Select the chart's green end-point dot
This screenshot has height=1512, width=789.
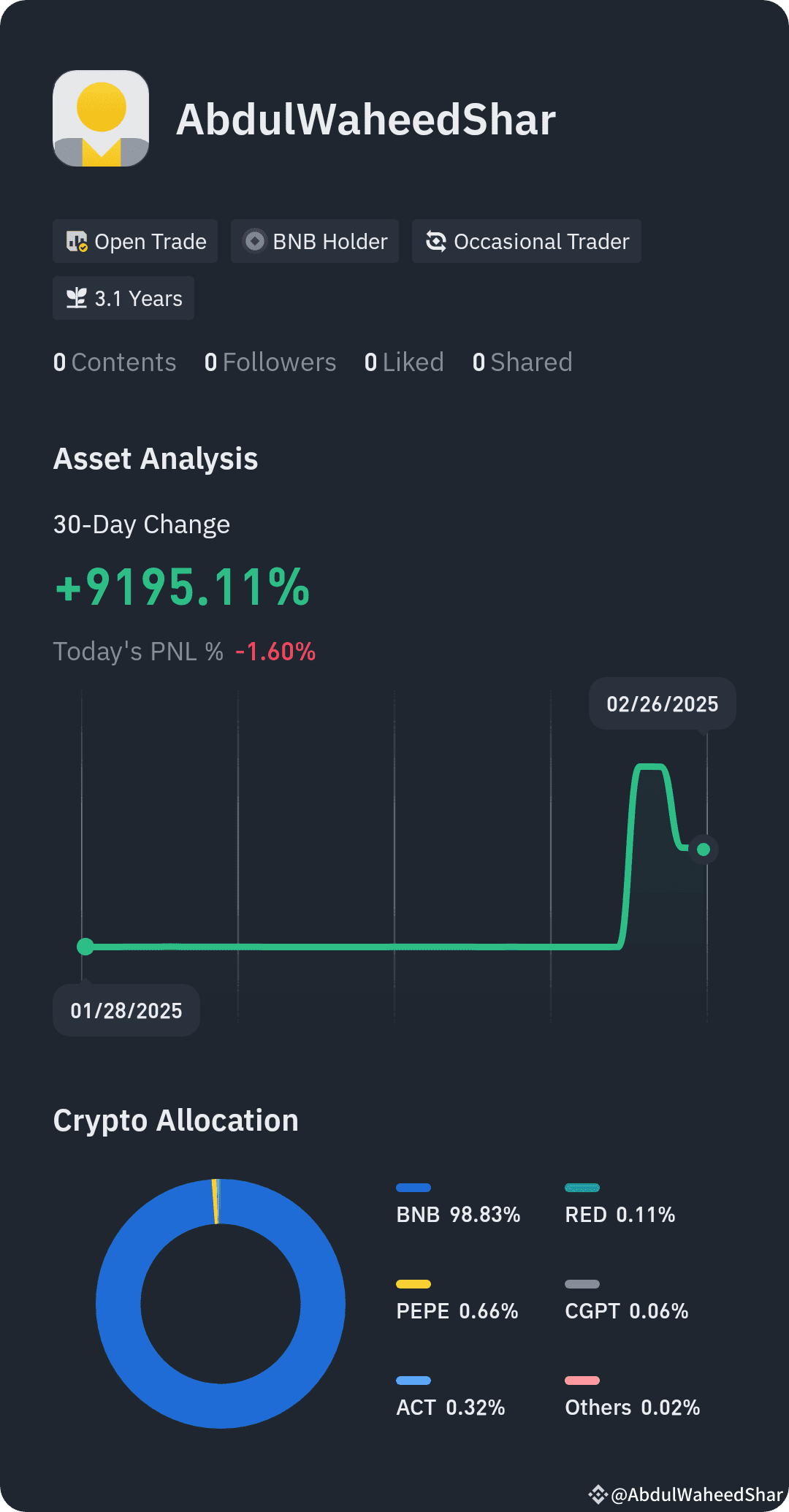click(704, 849)
